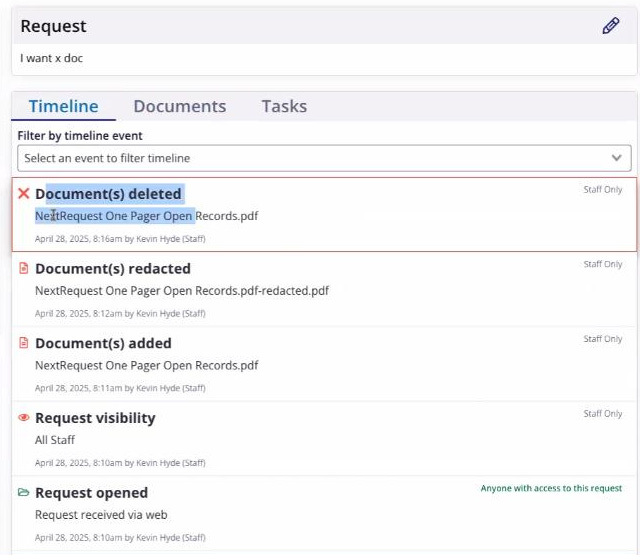Click the document icon beside Document(s) redacted

point(24,268)
